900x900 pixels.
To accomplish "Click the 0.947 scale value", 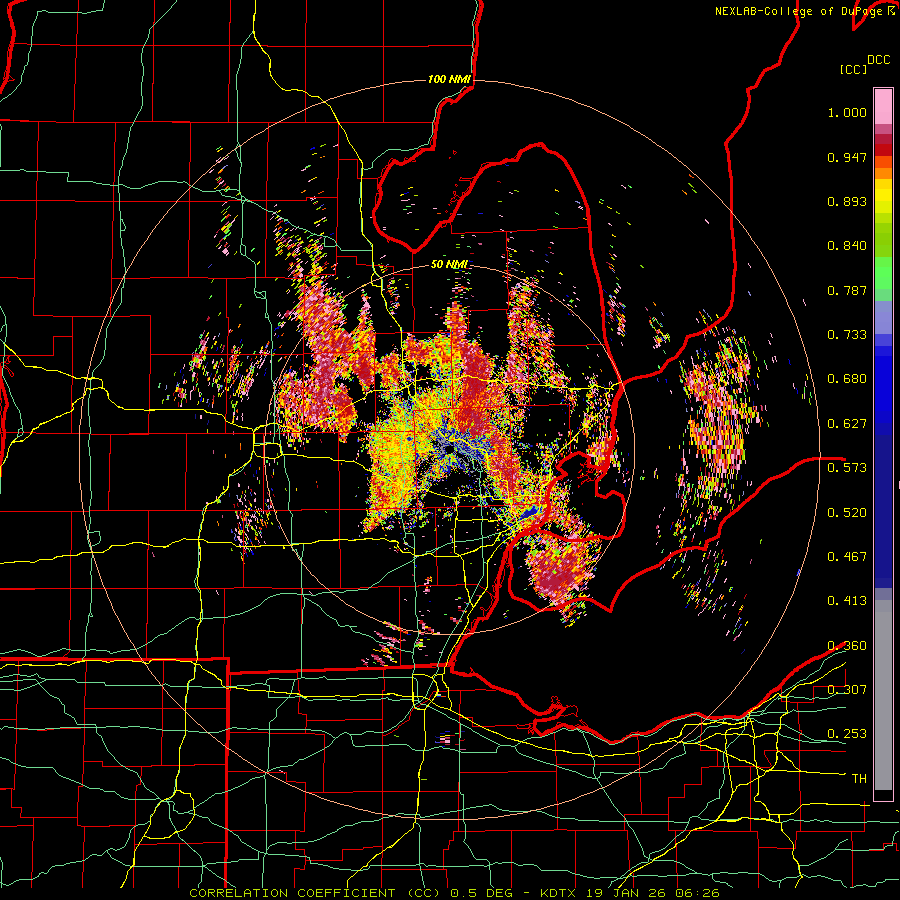I will point(847,157).
